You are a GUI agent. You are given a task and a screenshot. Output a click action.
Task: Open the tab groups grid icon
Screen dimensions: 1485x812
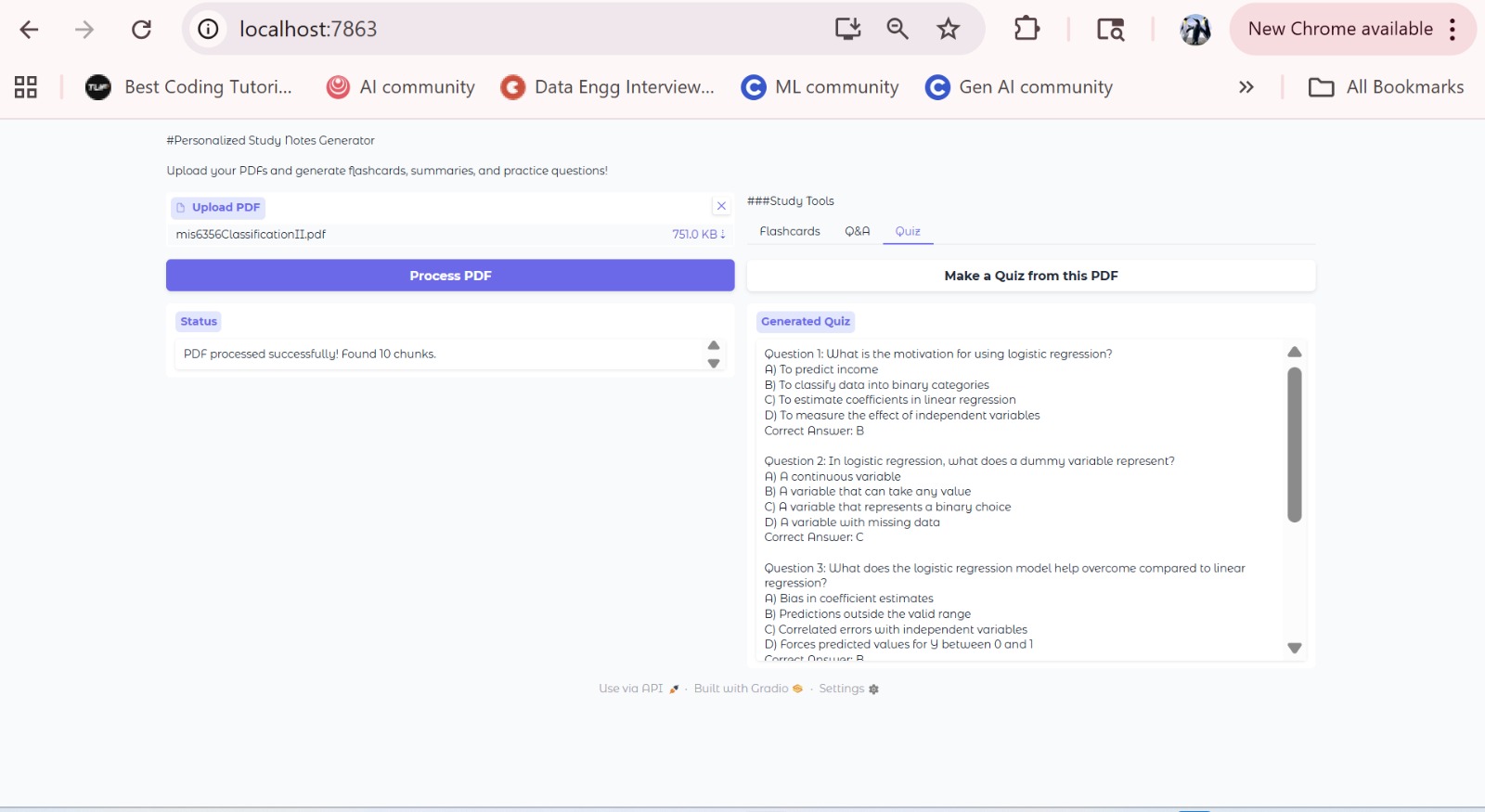(26, 87)
